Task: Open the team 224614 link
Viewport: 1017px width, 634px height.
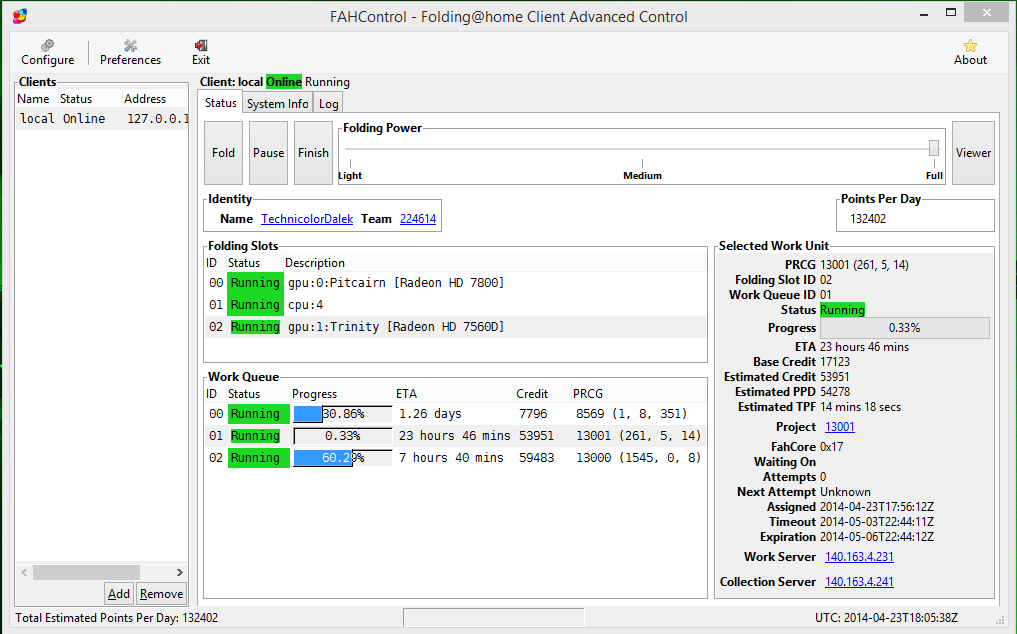Action: (x=418, y=219)
